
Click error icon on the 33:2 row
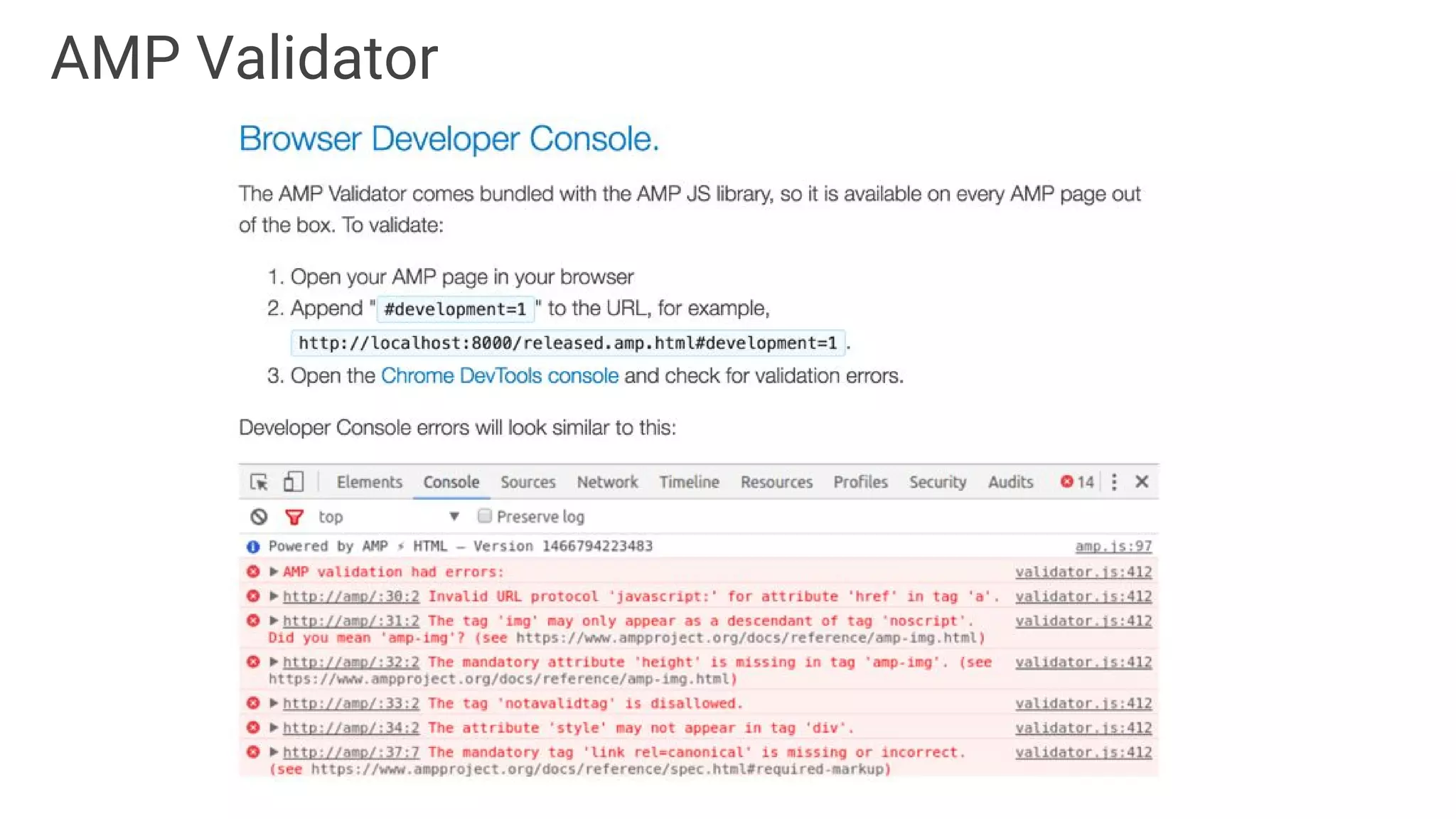[253, 703]
